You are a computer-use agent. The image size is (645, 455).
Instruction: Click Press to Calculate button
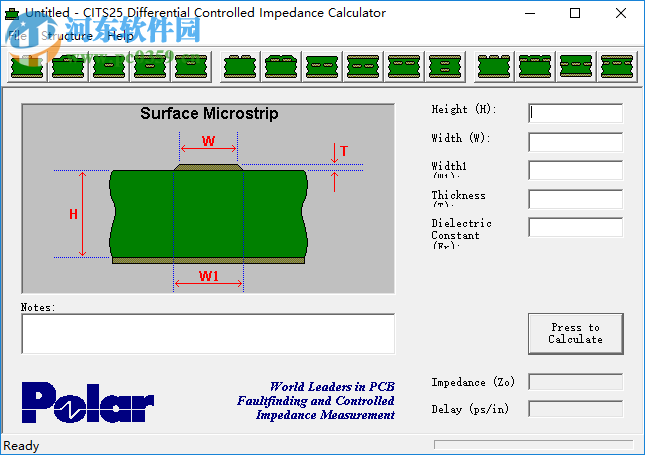click(575, 334)
